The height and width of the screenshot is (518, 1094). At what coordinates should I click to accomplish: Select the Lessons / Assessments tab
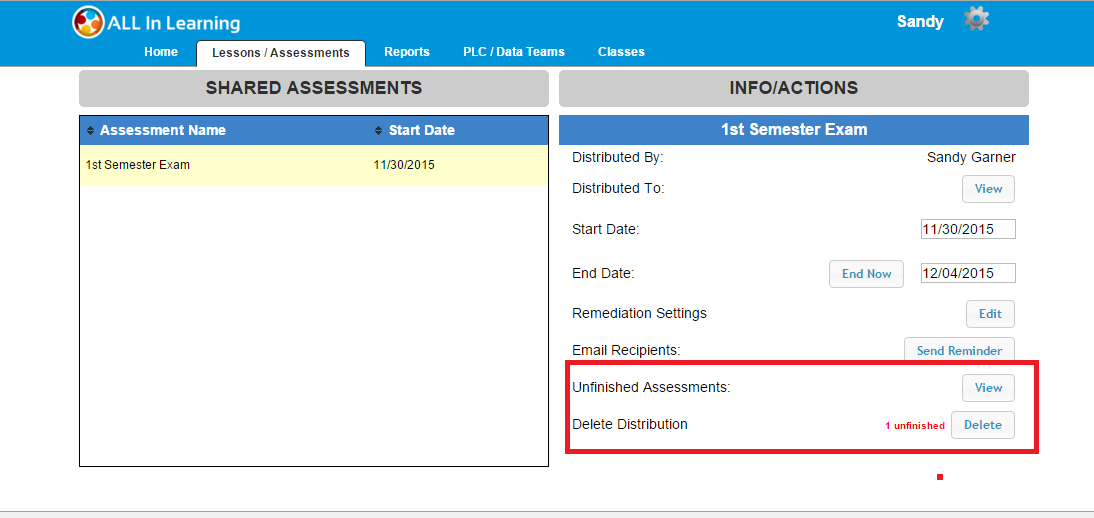281,53
